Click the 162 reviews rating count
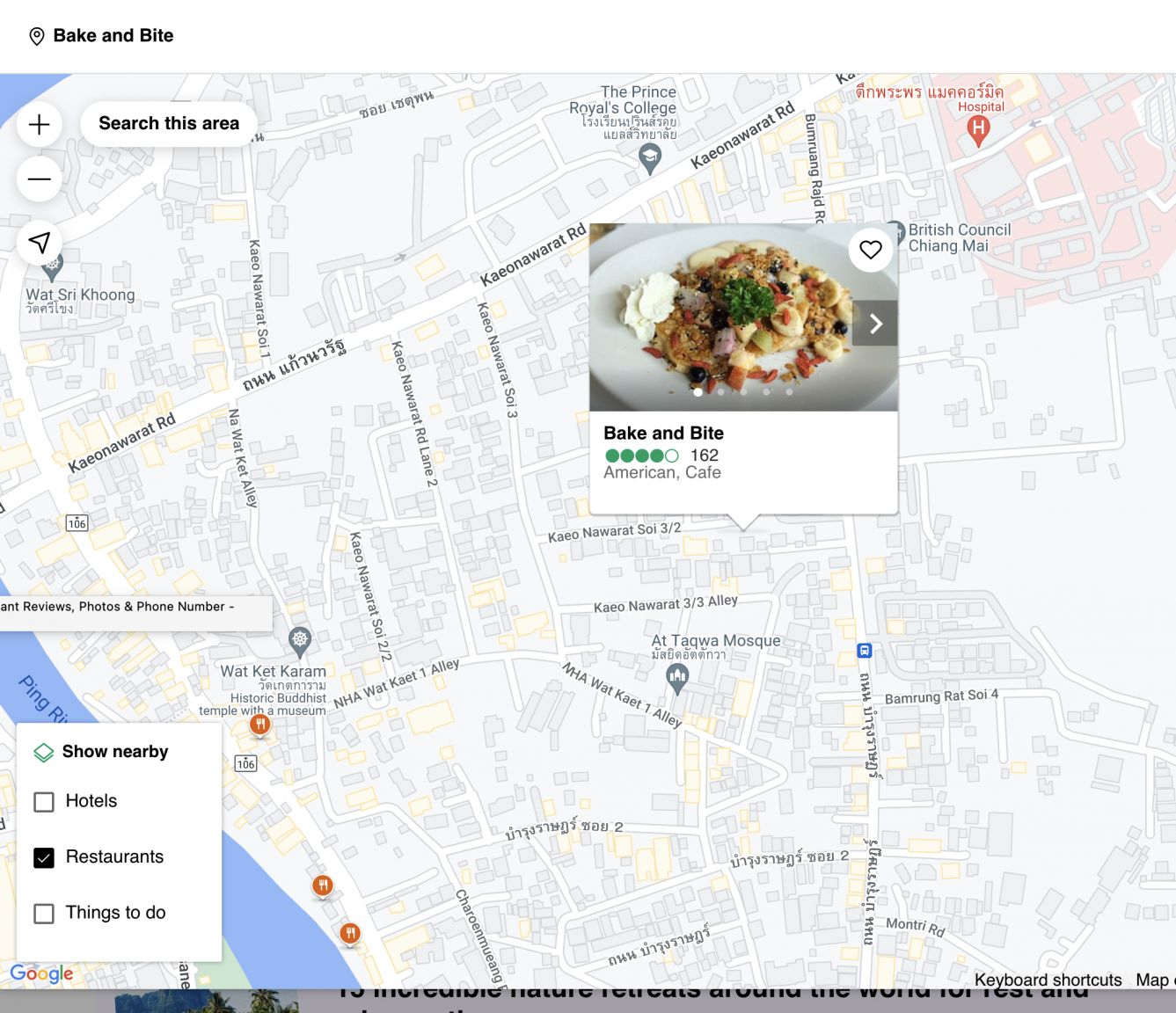This screenshot has height=1013, width=1176. point(705,455)
